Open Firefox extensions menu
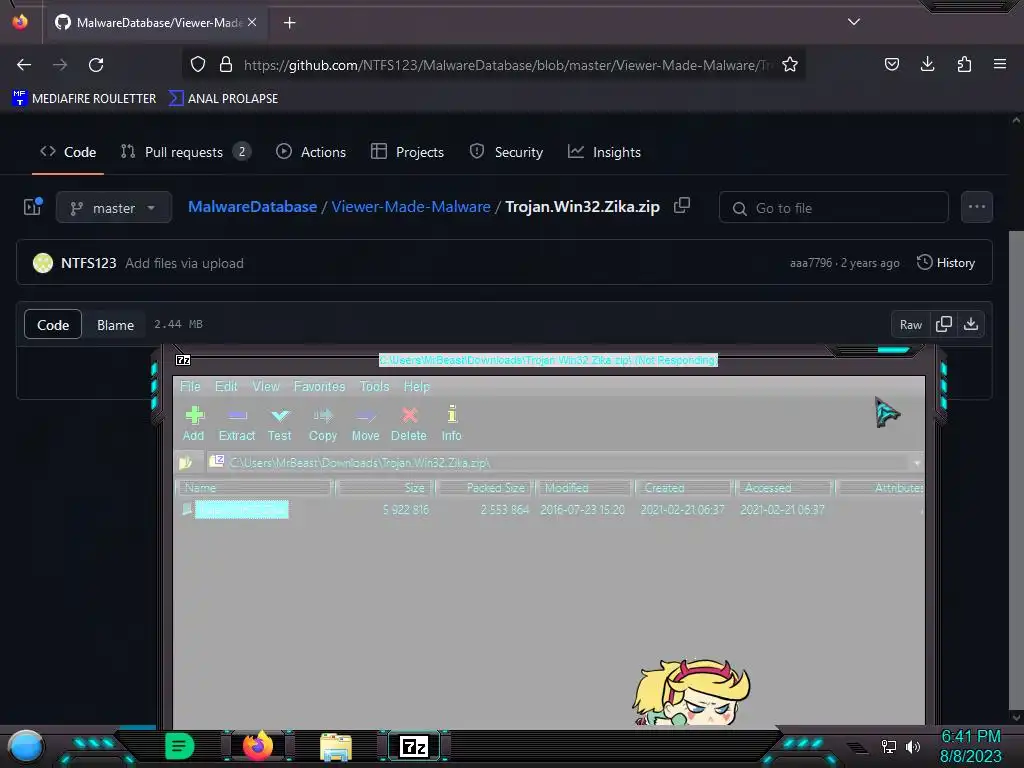 [x=964, y=64]
